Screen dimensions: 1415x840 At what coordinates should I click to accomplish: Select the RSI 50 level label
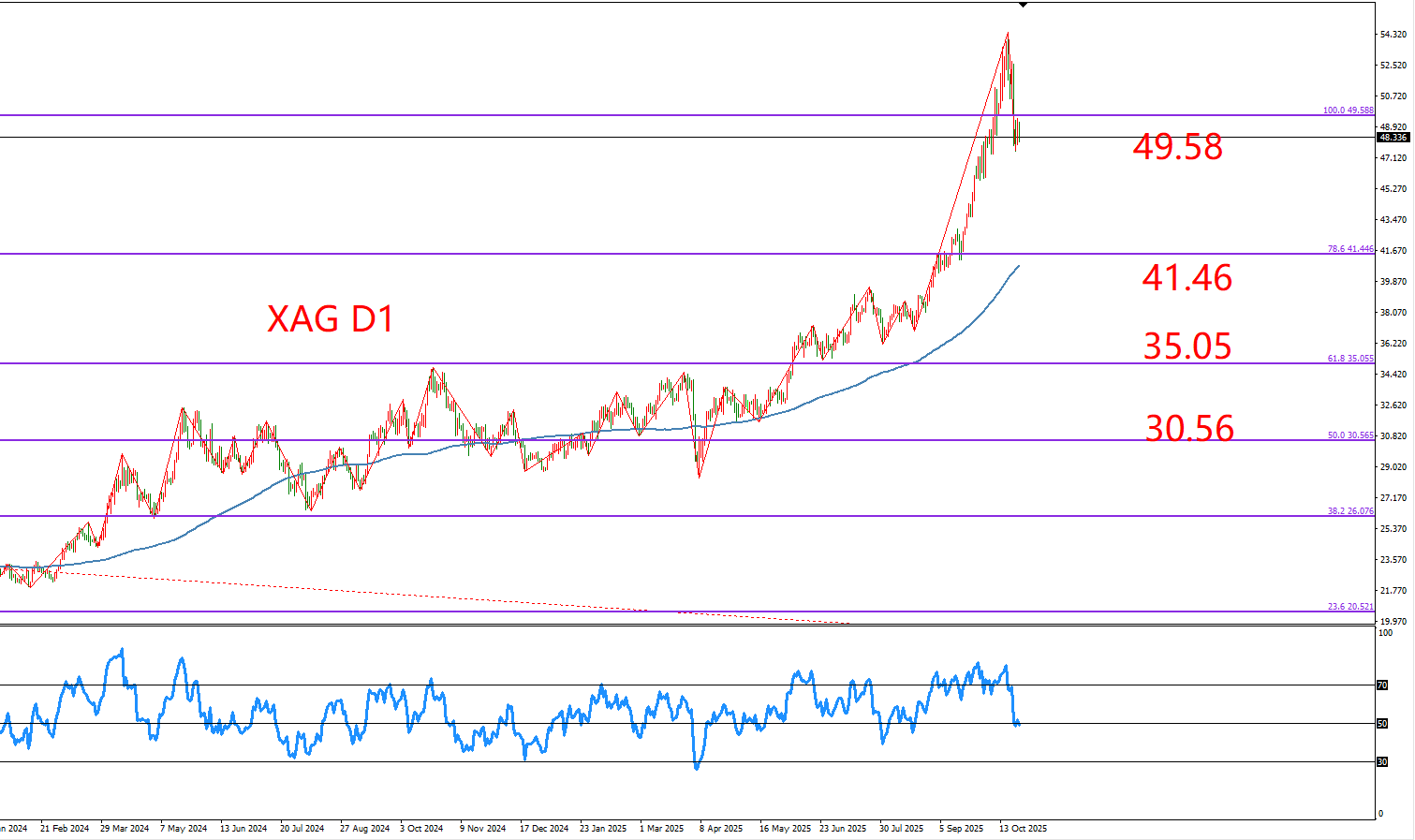coord(1382,724)
